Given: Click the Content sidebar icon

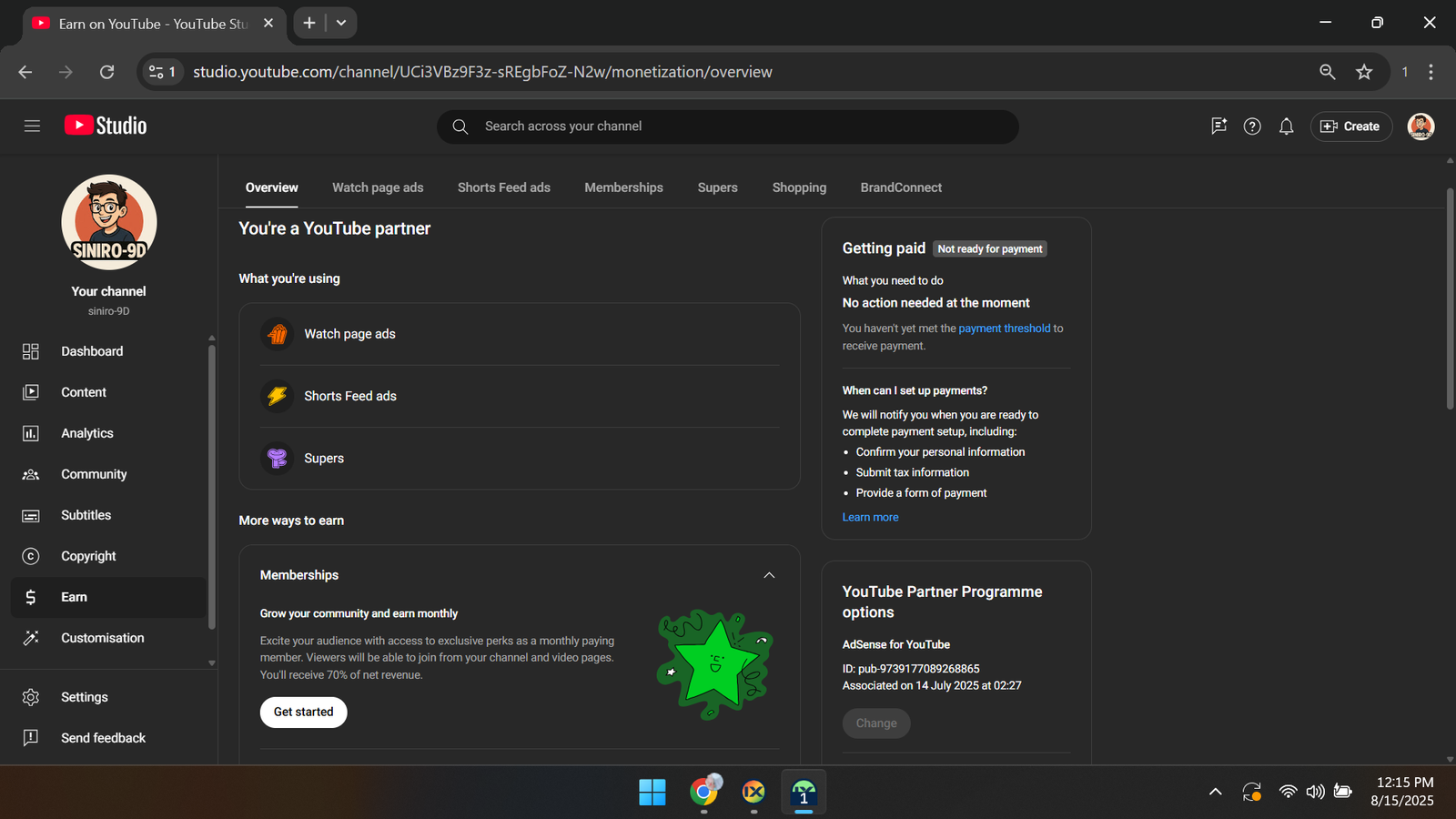Looking at the screenshot, I should coord(31,392).
